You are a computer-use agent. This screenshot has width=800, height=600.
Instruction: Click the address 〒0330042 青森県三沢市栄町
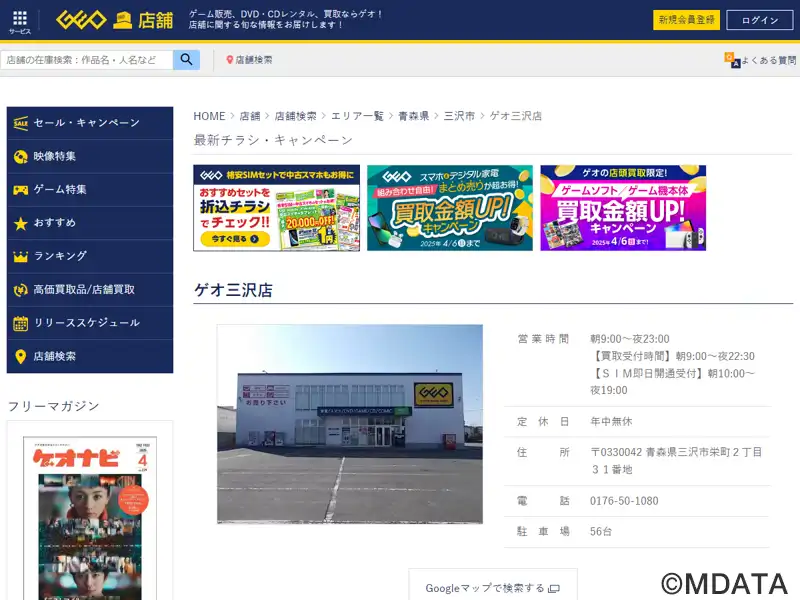click(676, 461)
